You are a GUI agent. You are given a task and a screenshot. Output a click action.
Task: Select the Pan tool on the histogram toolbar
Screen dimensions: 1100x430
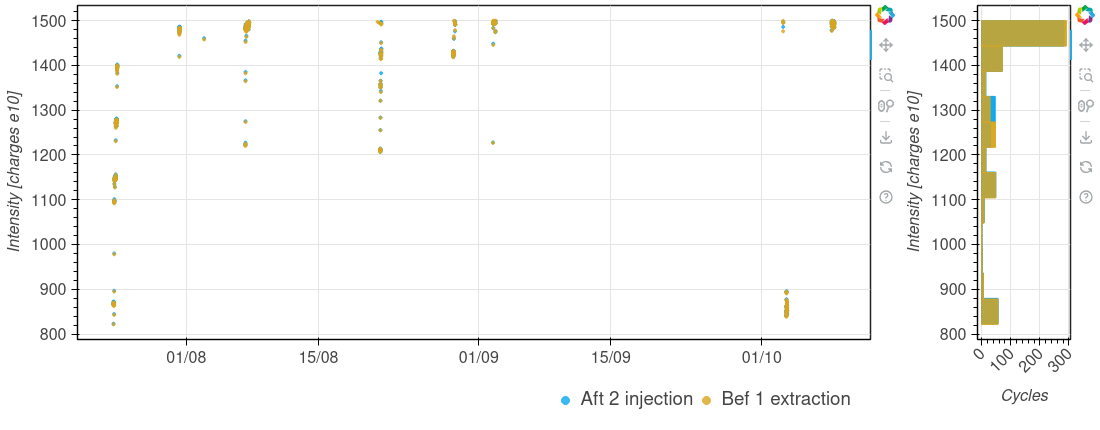pyautogui.click(x=1085, y=45)
